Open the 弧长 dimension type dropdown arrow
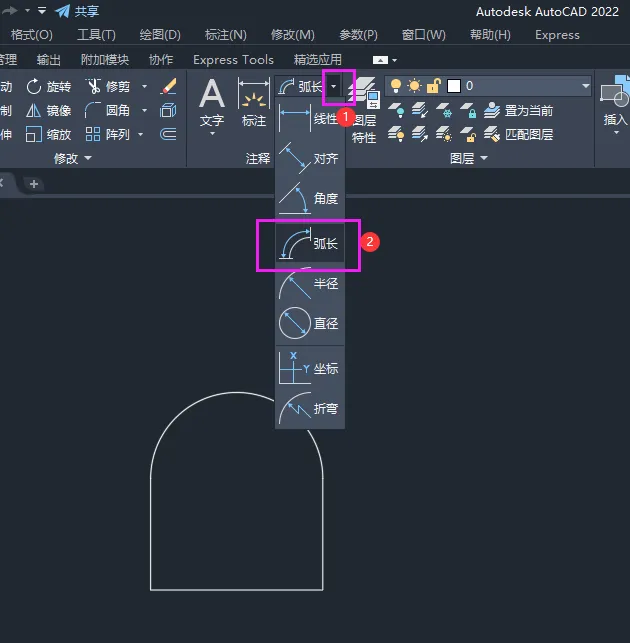 click(333, 87)
